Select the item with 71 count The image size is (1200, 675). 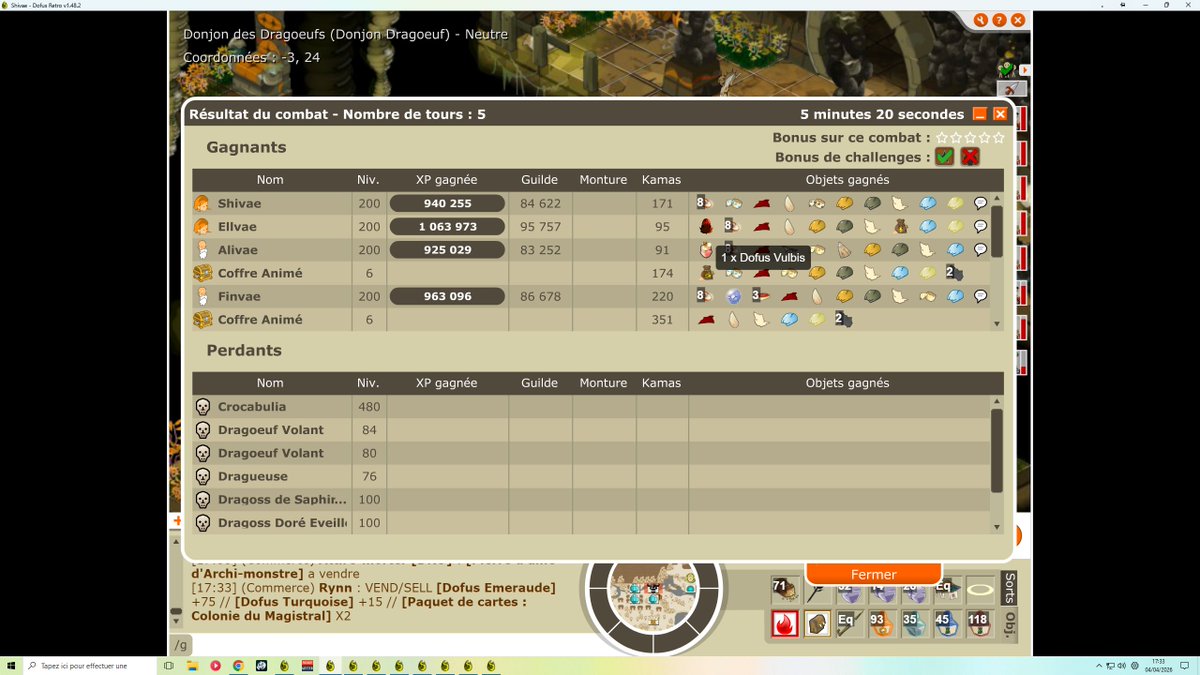(x=785, y=591)
